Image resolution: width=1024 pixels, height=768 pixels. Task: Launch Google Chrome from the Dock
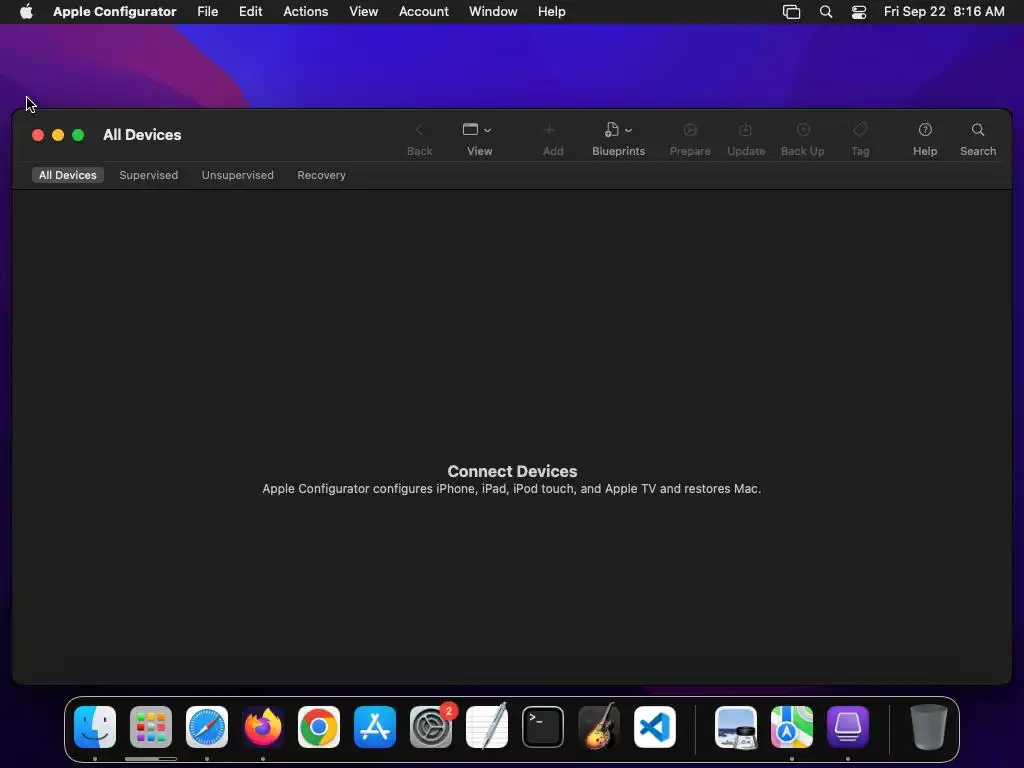319,726
